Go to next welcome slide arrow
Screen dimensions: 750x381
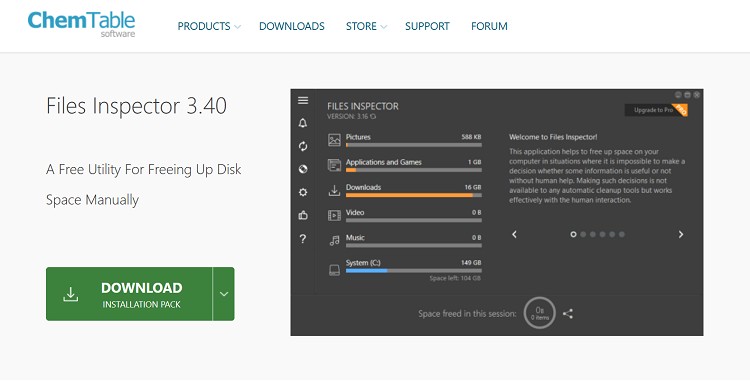(x=681, y=234)
